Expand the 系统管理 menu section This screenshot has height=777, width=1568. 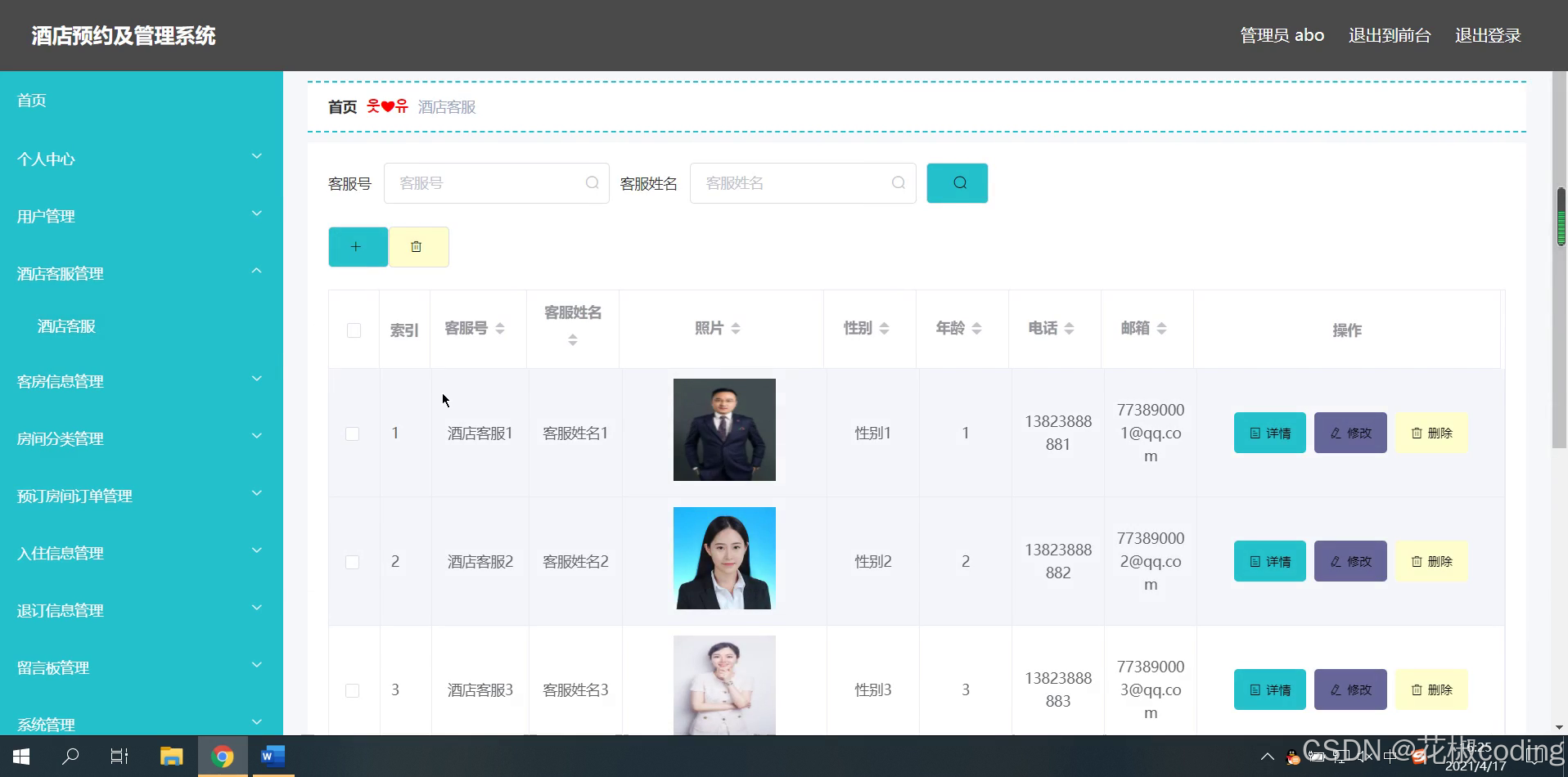point(139,724)
